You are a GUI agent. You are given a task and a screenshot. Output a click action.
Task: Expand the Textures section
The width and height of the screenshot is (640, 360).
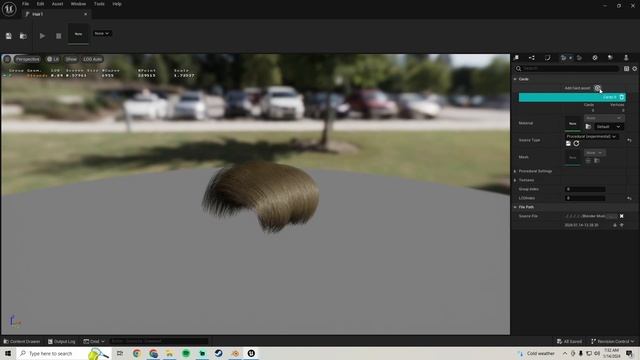pyautogui.click(x=515, y=180)
